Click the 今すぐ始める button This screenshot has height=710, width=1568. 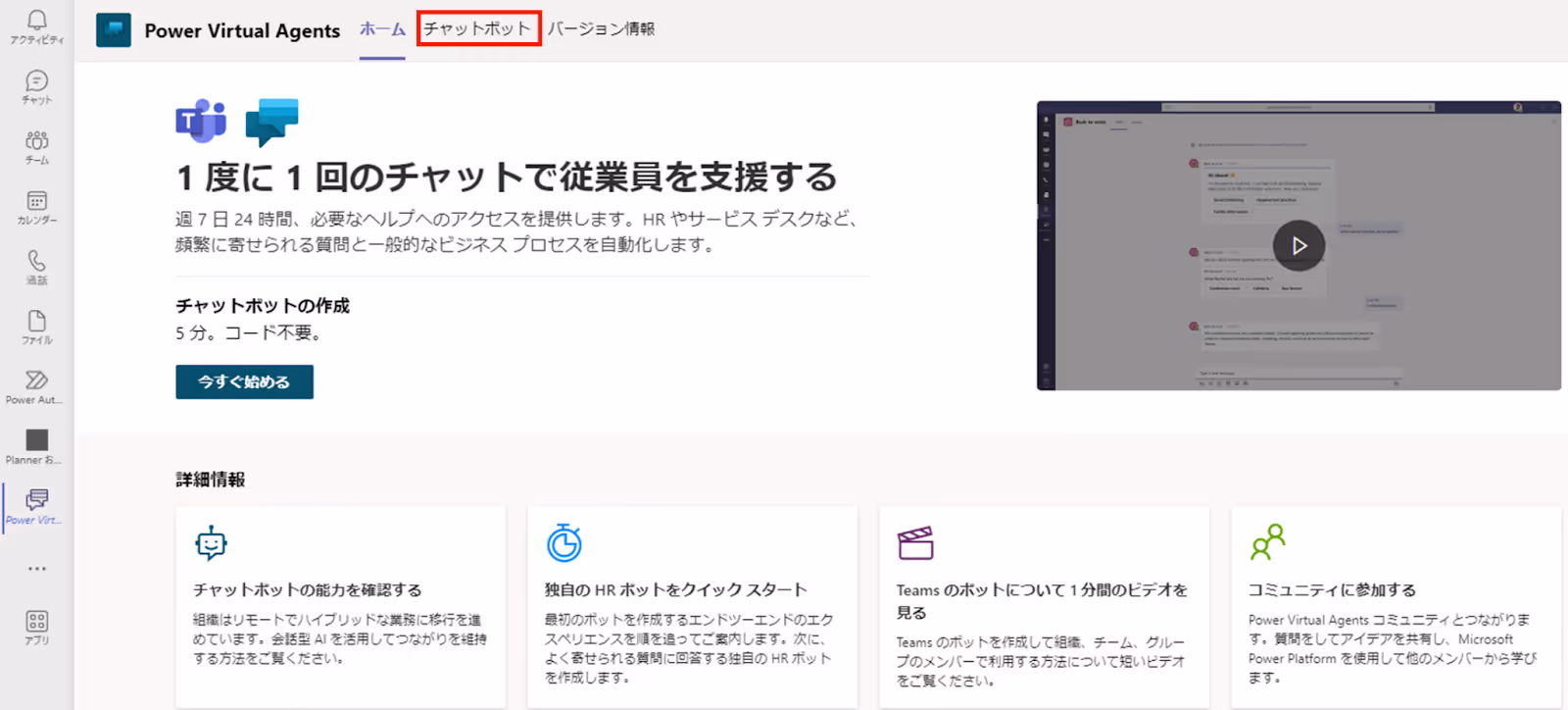pyautogui.click(x=244, y=382)
